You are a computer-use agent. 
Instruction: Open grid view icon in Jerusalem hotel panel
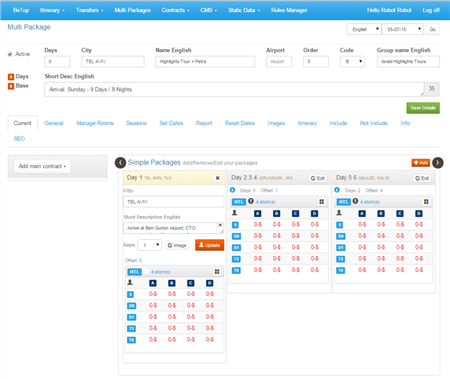(x=322, y=202)
